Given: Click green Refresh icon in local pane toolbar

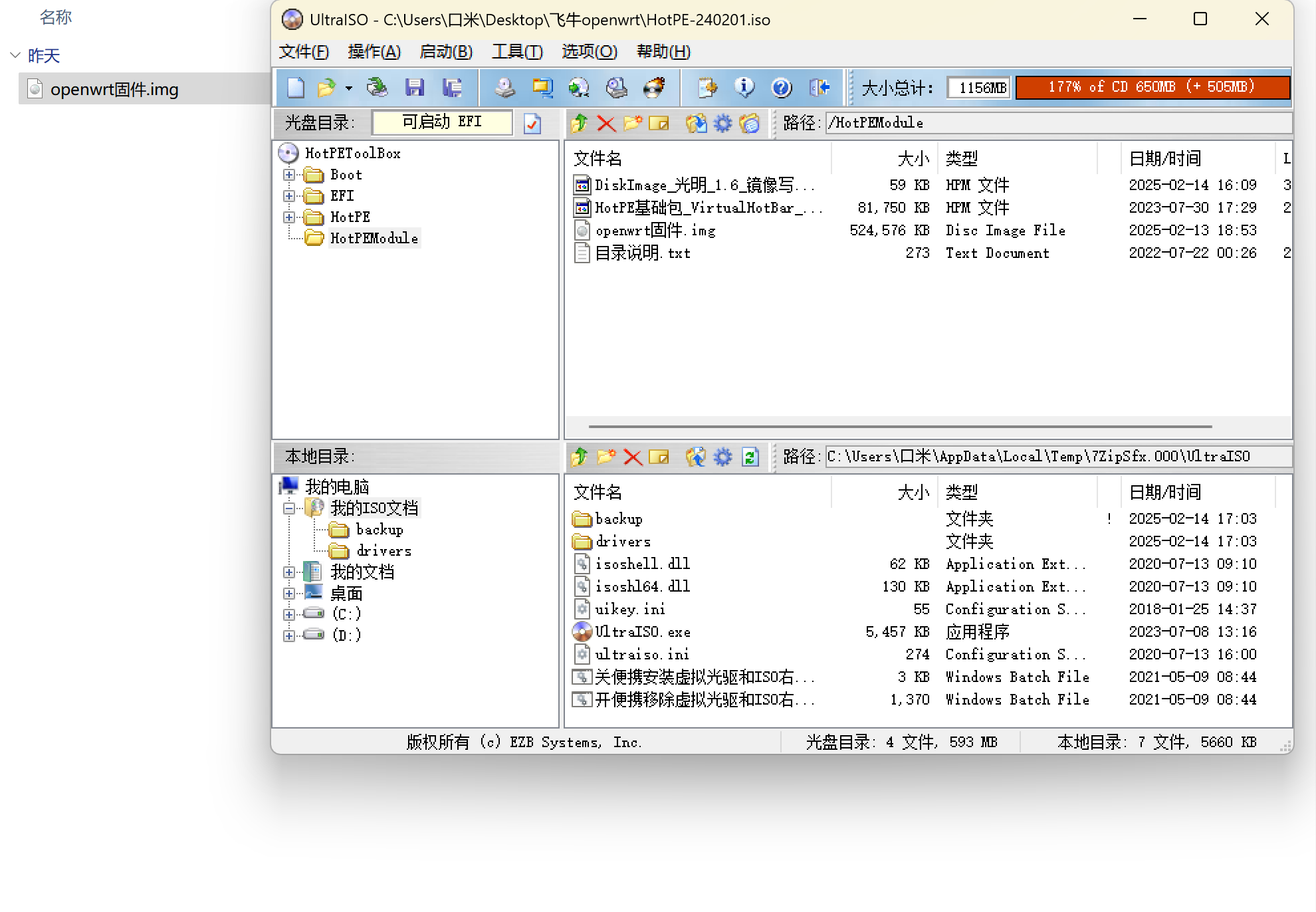Looking at the screenshot, I should 750,457.
